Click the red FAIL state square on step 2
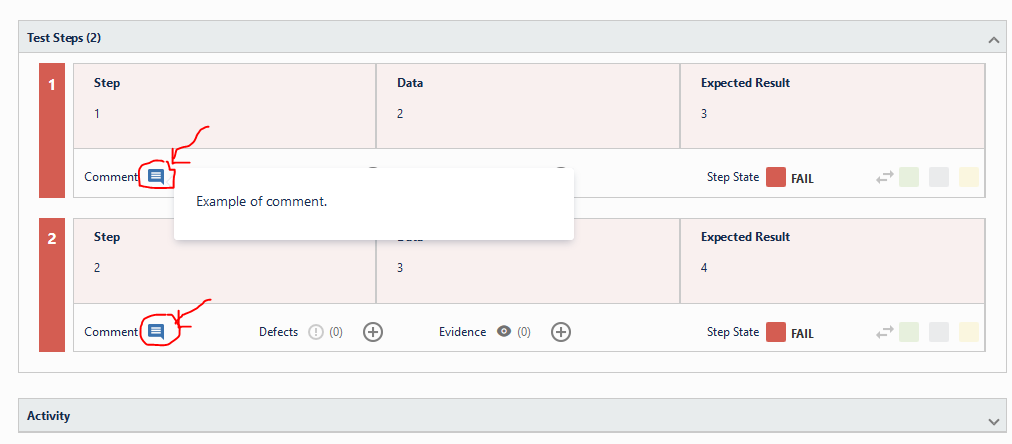This screenshot has height=444, width=1012. 776,332
